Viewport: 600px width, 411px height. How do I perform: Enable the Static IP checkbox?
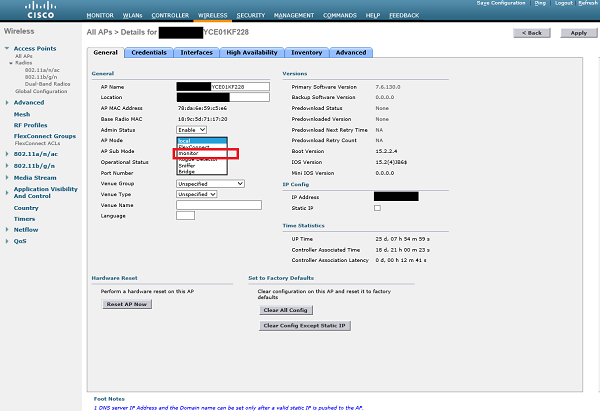click(x=377, y=207)
